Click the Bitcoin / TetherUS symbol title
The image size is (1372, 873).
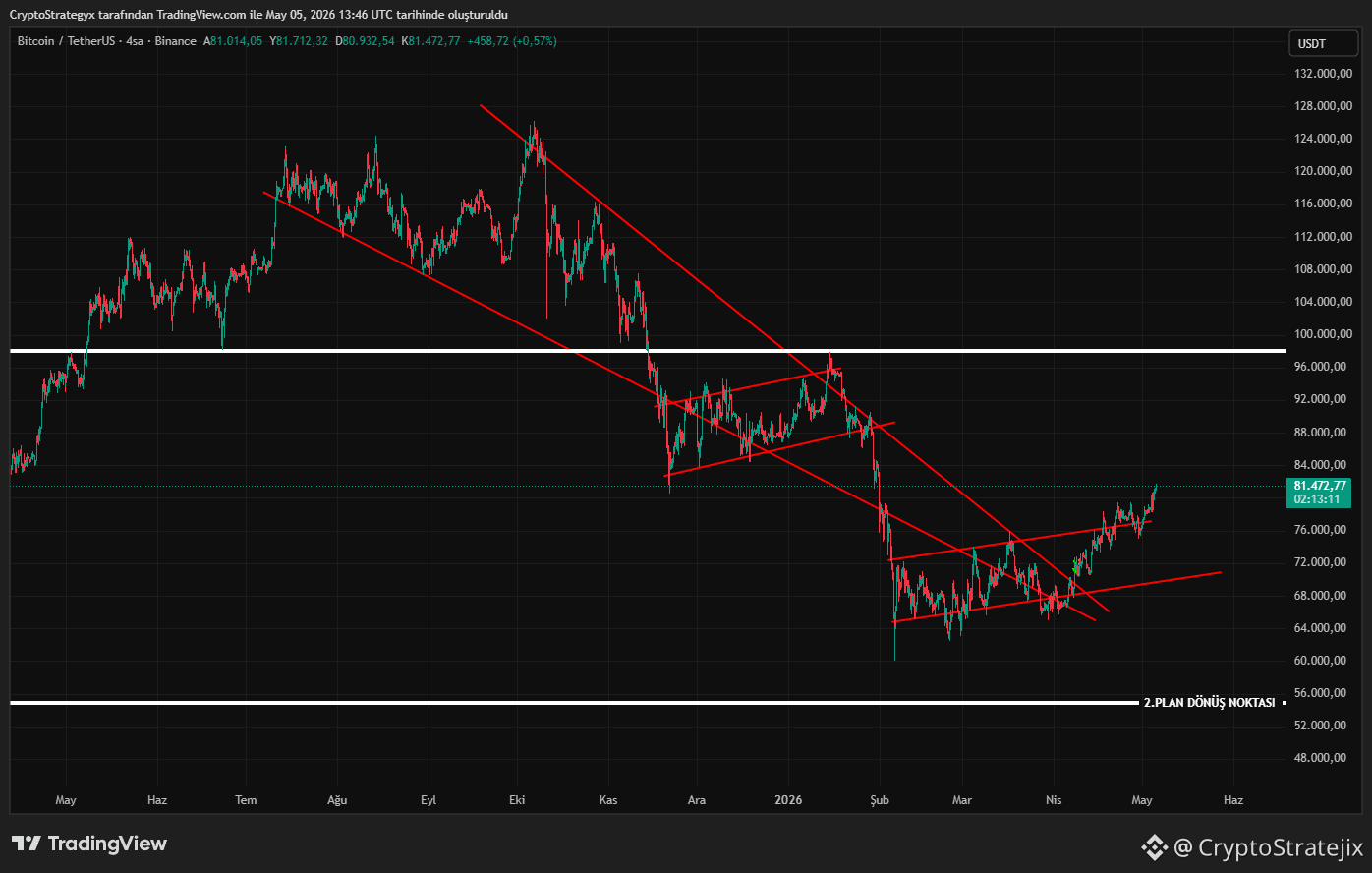coord(66,41)
